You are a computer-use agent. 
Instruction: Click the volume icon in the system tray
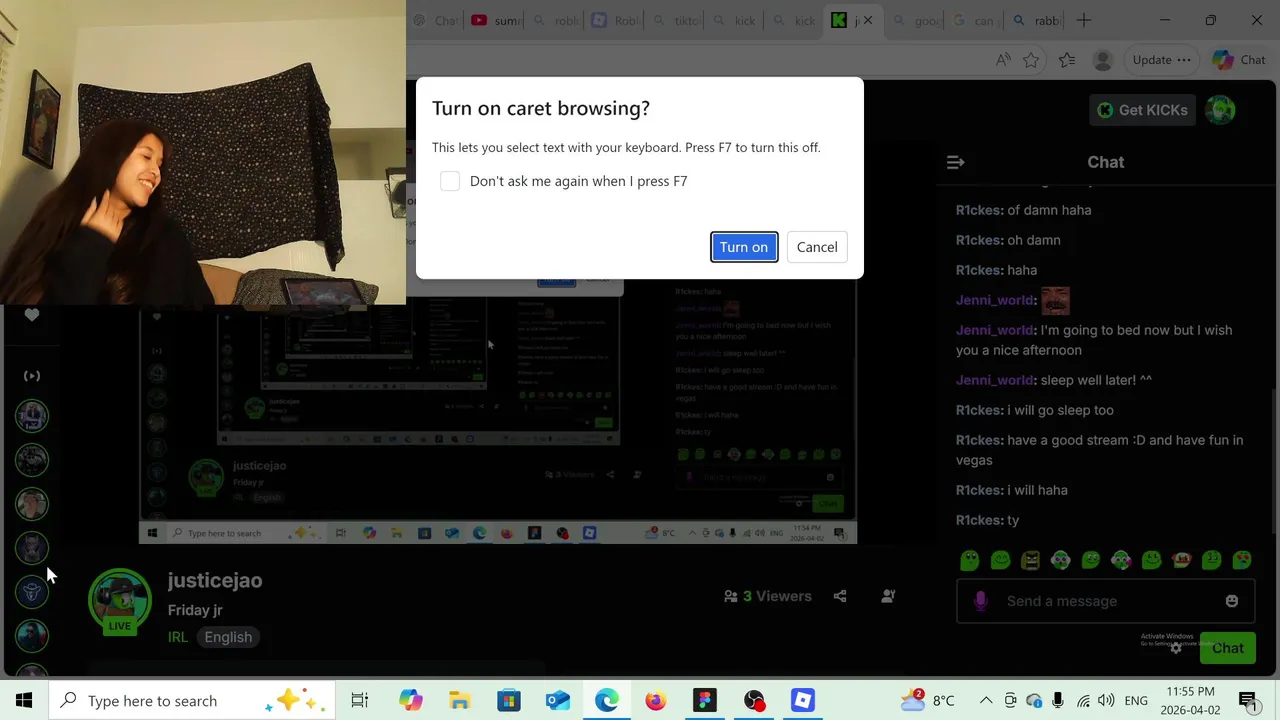coord(1106,701)
